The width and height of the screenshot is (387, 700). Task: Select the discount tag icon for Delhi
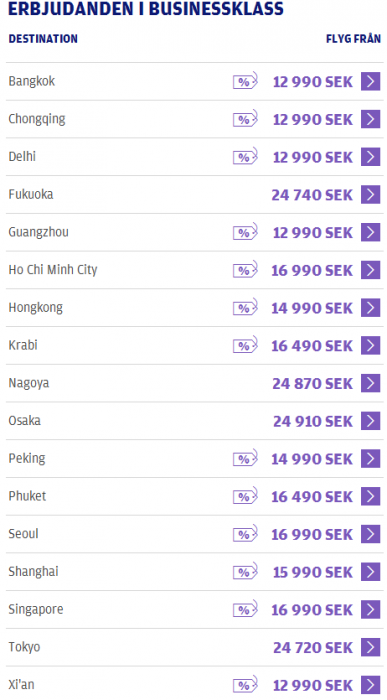point(245,157)
